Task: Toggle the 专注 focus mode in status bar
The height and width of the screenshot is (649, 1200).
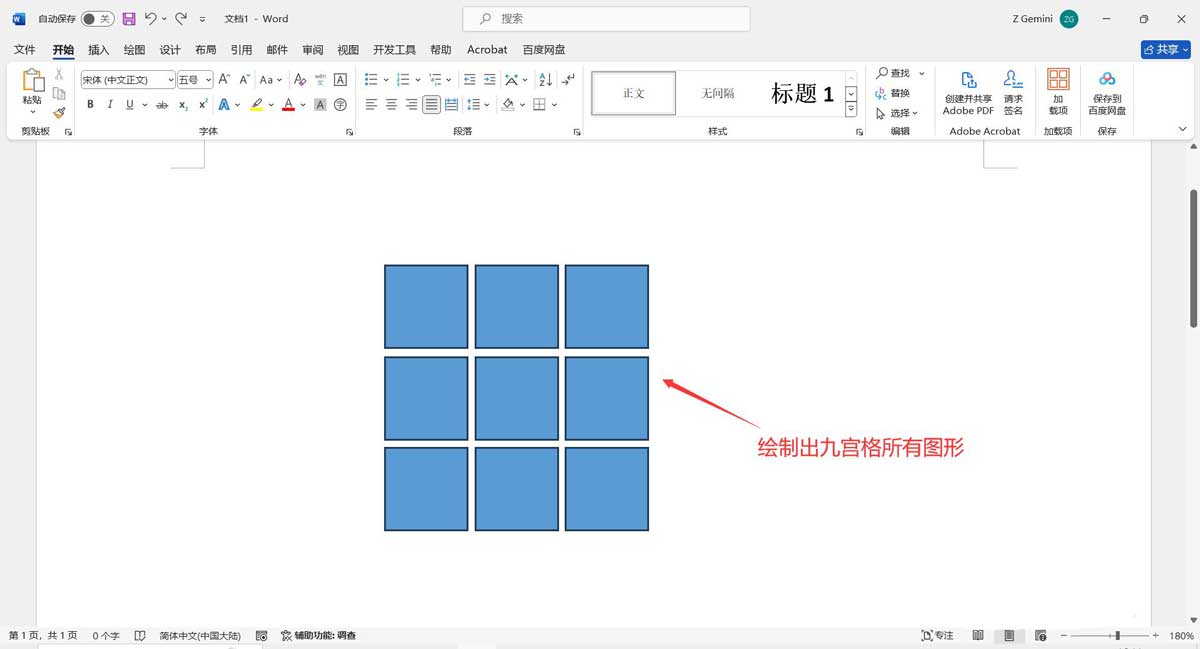Action: [x=936, y=634]
